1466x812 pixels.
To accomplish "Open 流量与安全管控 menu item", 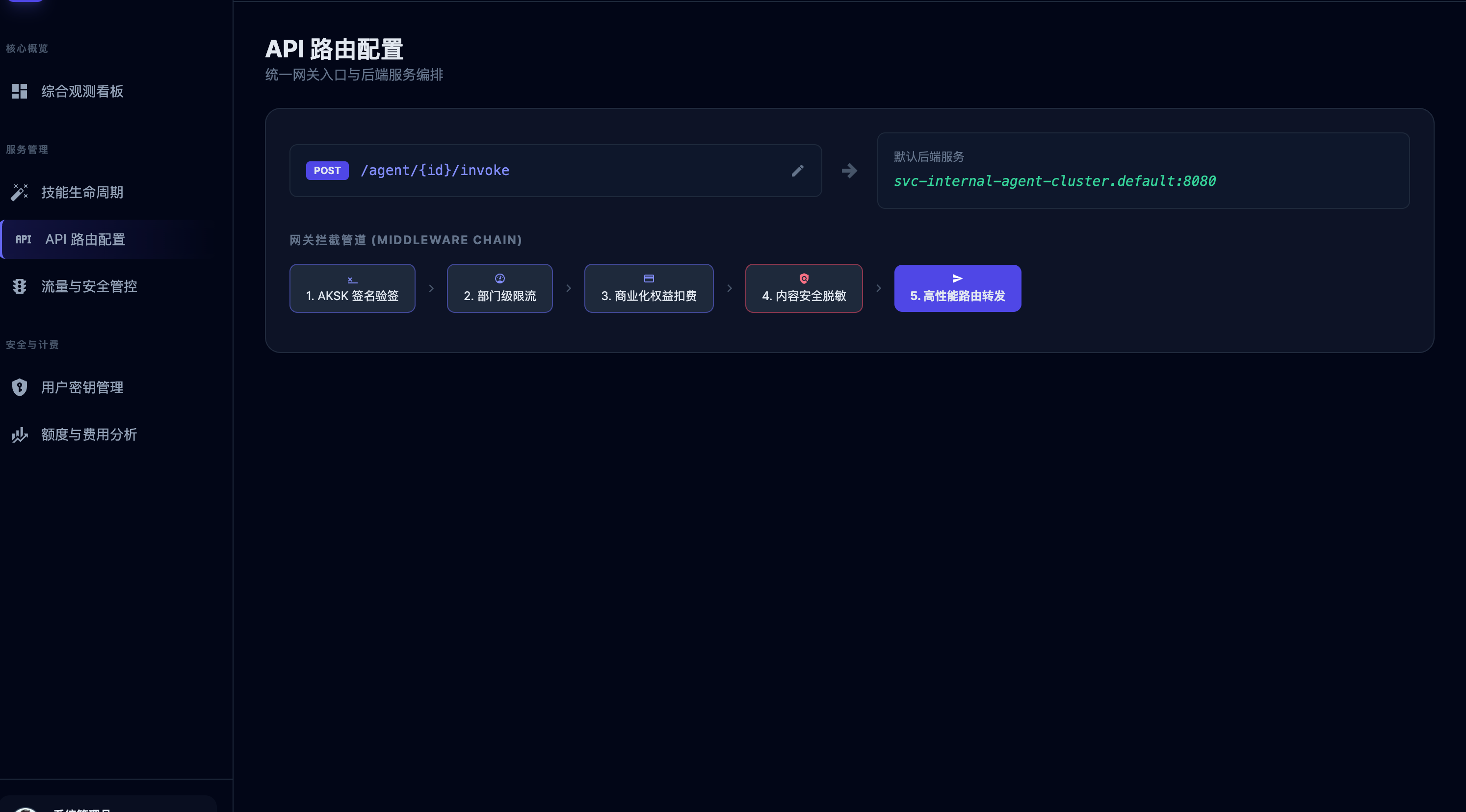I will [x=89, y=286].
